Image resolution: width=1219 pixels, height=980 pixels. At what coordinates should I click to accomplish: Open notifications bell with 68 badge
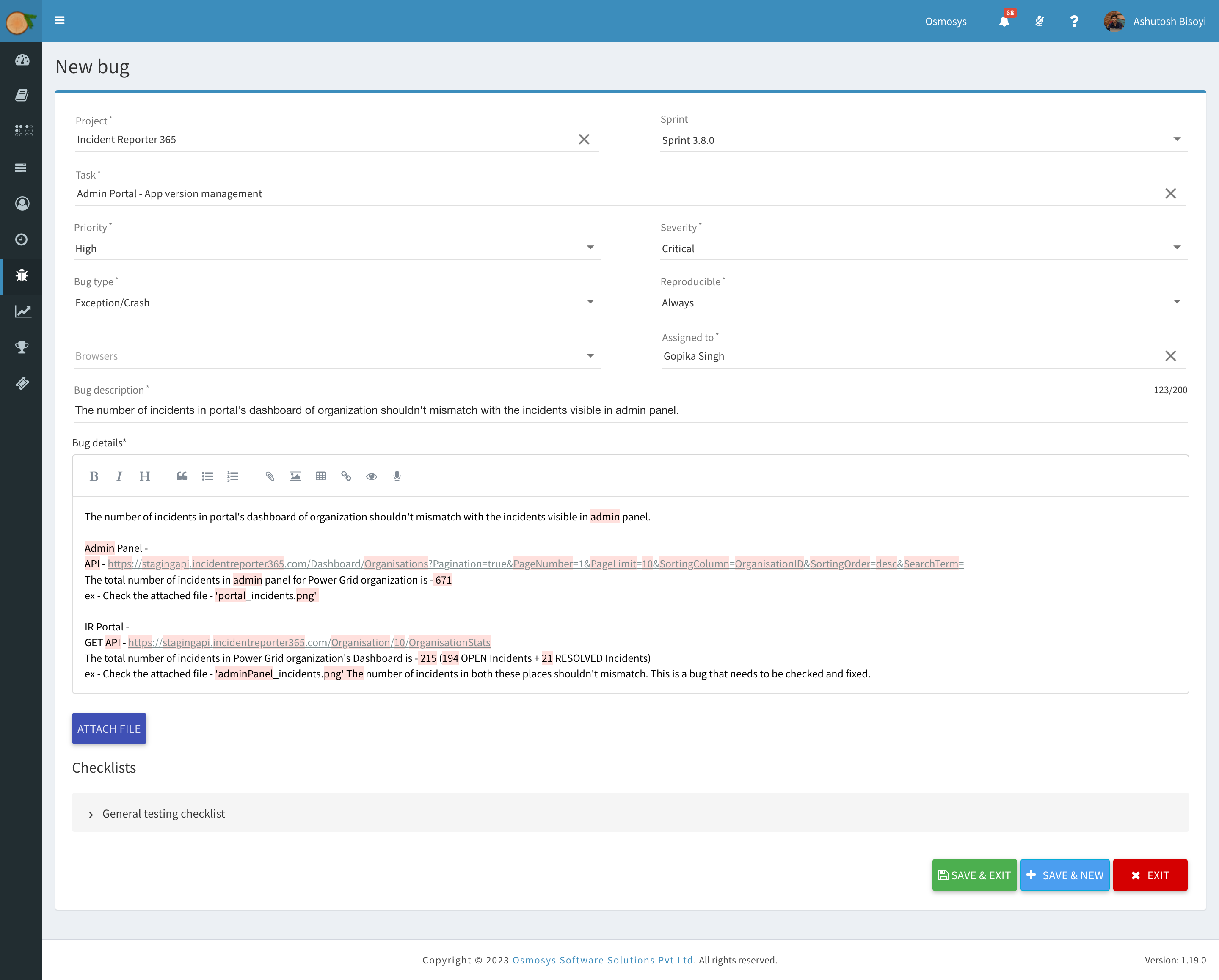(x=1004, y=22)
